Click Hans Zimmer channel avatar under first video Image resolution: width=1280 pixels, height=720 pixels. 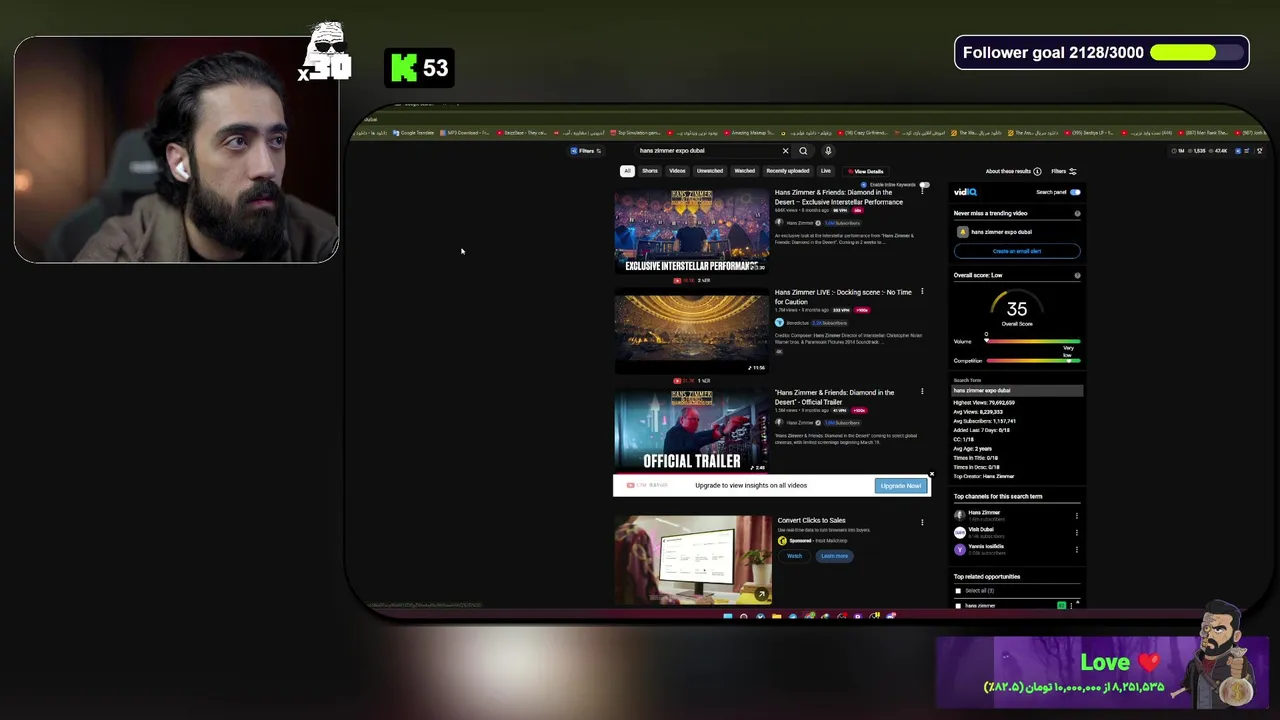coord(779,223)
